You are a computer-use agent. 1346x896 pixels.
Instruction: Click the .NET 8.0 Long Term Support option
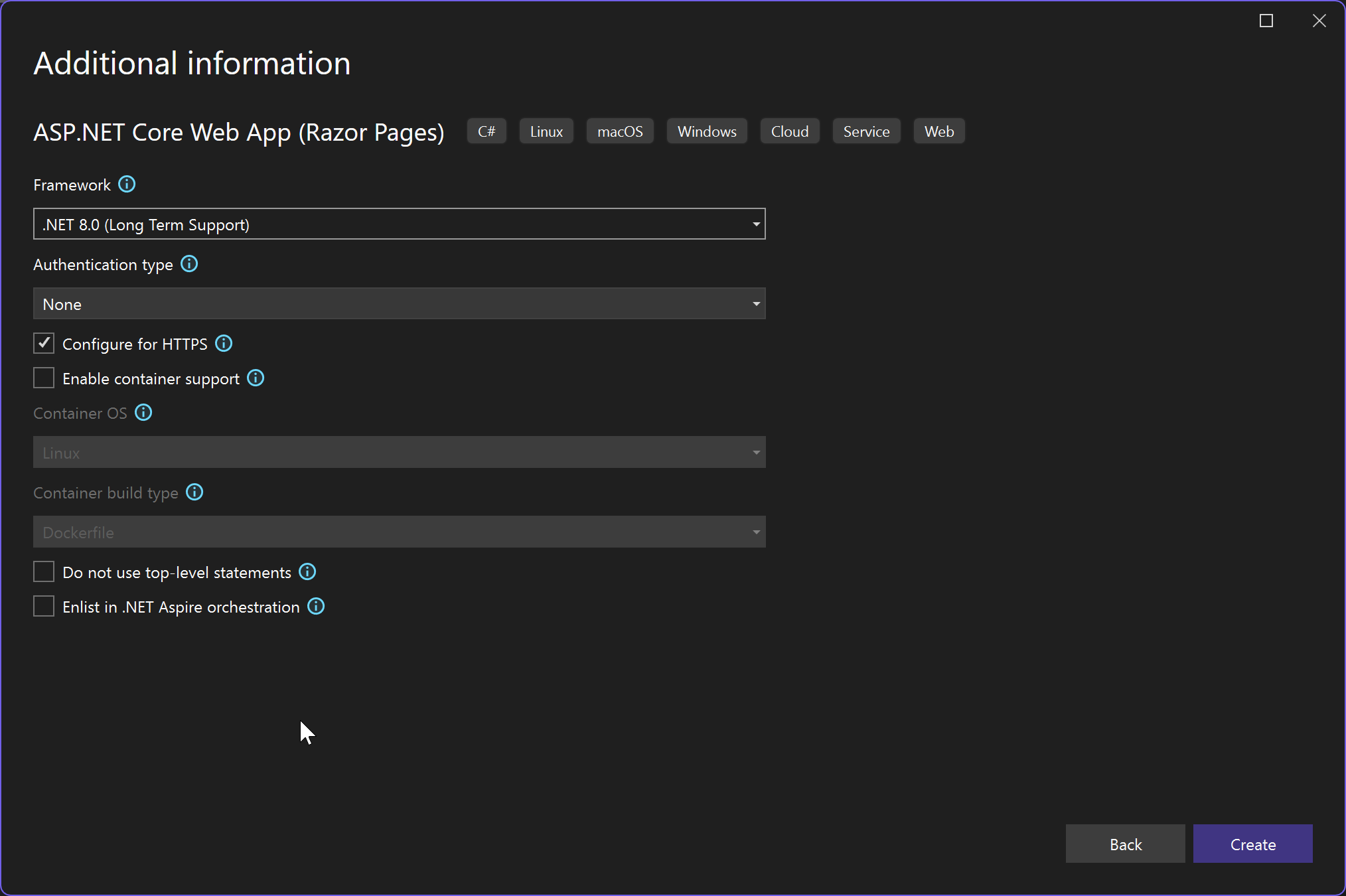pos(399,224)
